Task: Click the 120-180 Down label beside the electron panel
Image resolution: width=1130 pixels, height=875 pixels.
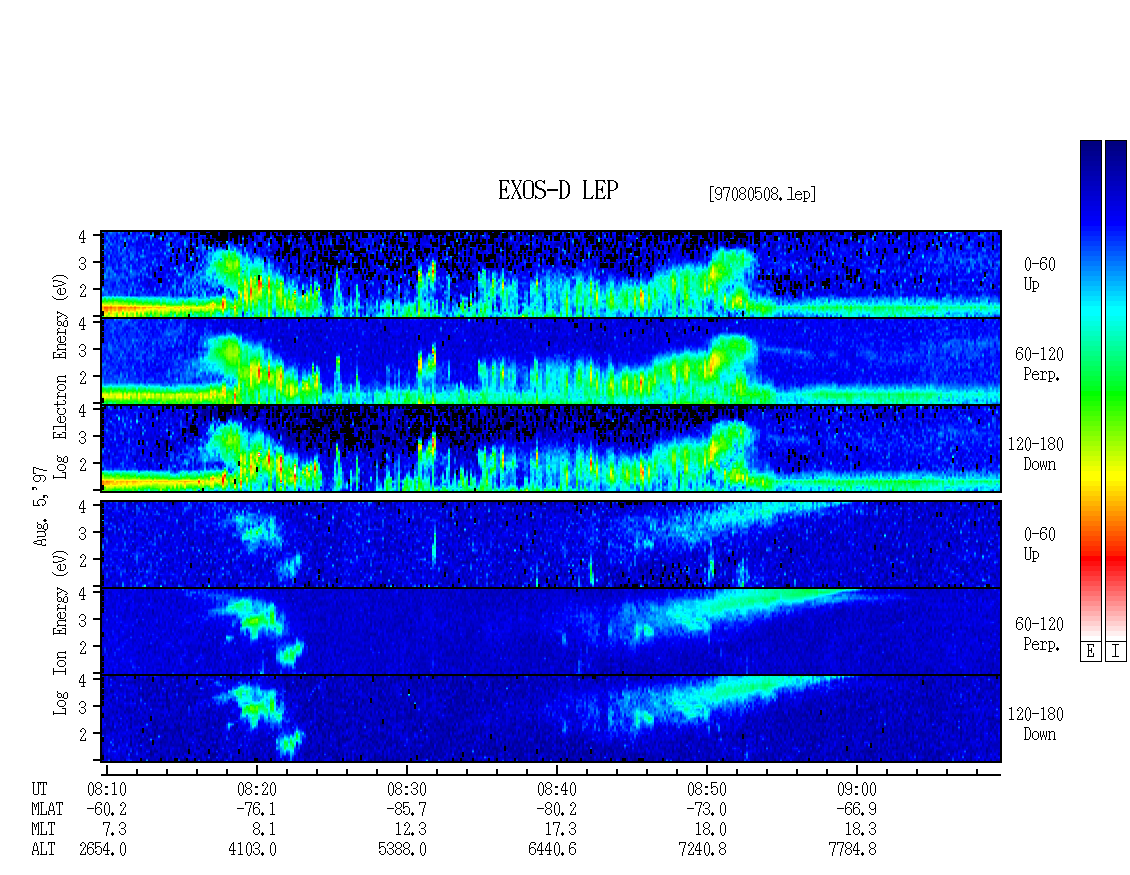Action: click(1036, 454)
